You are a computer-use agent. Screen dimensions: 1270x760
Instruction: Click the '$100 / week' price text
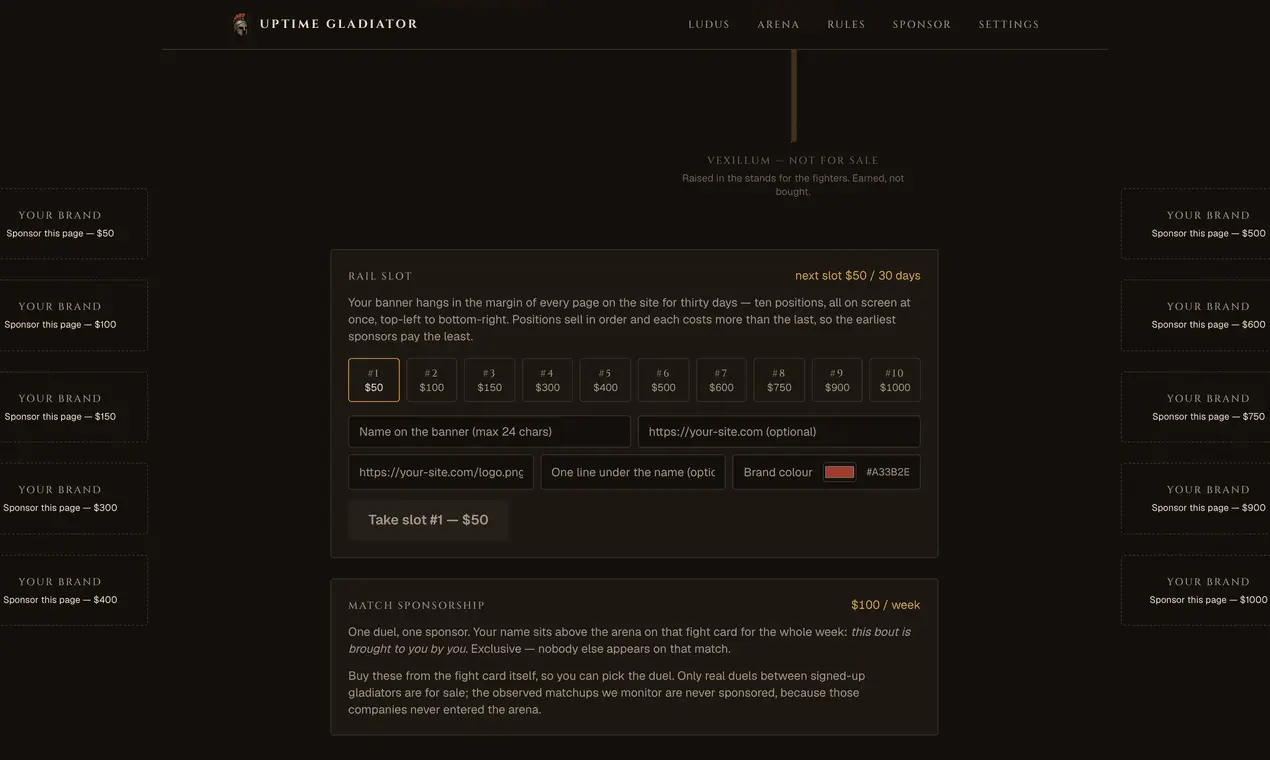(x=886, y=605)
